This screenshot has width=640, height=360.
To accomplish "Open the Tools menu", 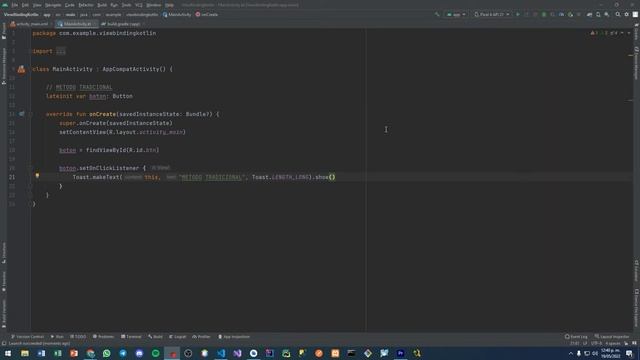I will [127, 5].
